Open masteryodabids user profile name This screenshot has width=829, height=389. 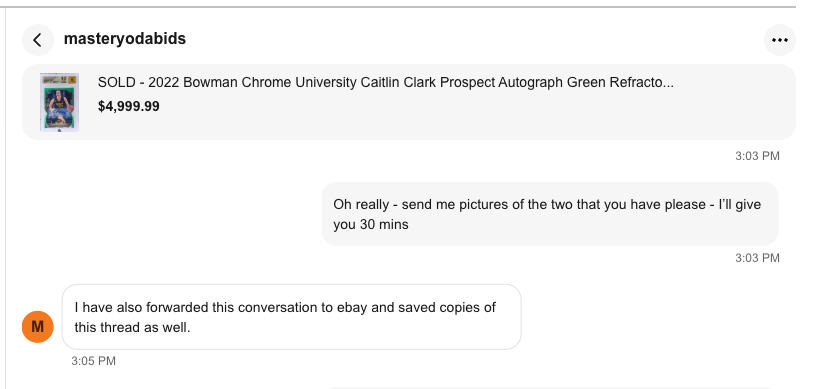pyautogui.click(x=125, y=39)
